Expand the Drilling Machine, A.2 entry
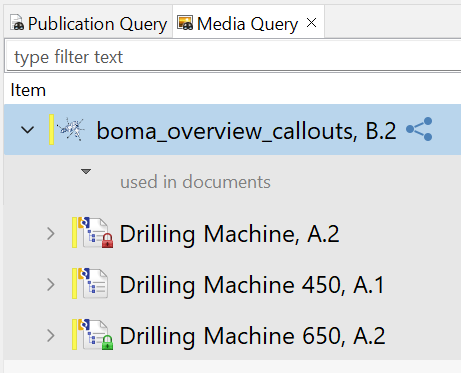The width and height of the screenshot is (462, 373). 51,234
